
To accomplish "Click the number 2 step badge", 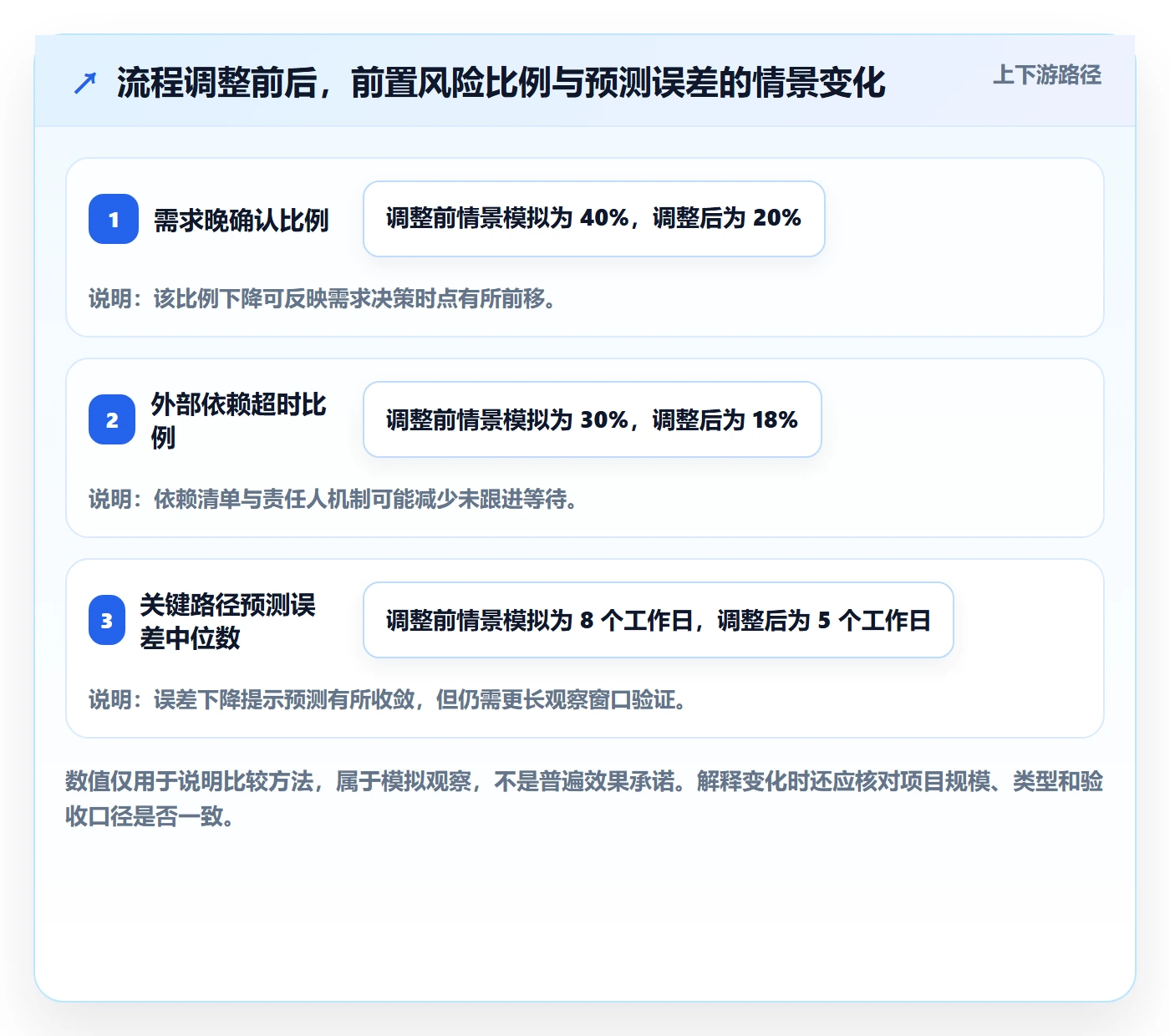I will point(112,419).
